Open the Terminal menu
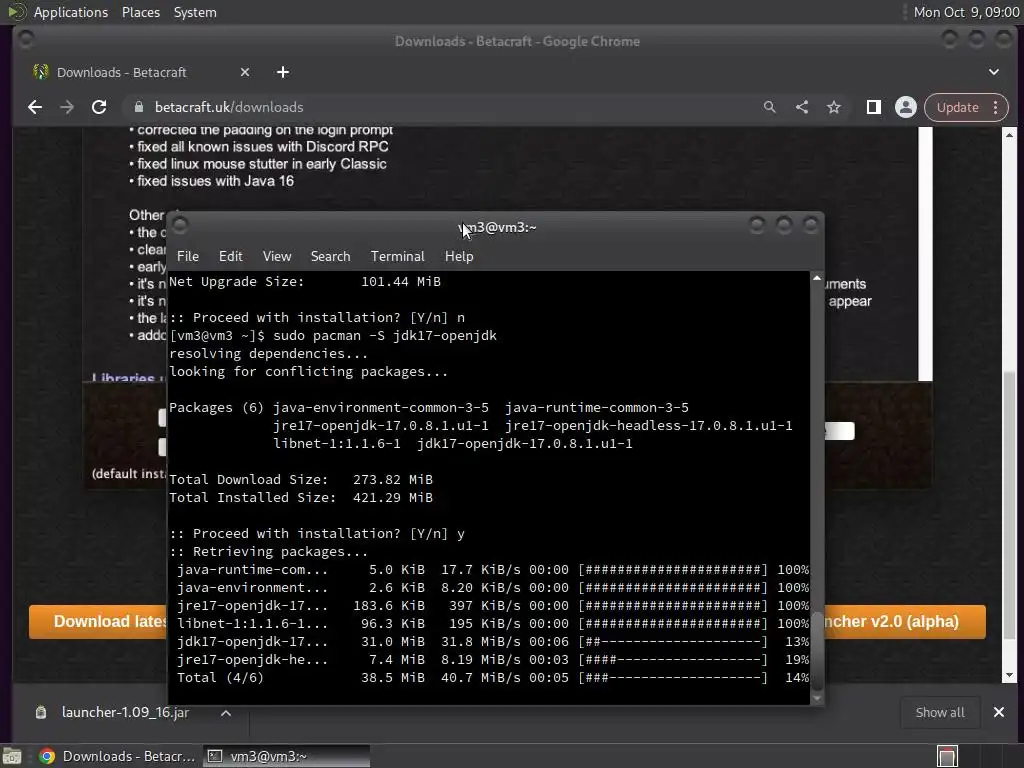This screenshot has height=768, width=1024. [x=397, y=256]
